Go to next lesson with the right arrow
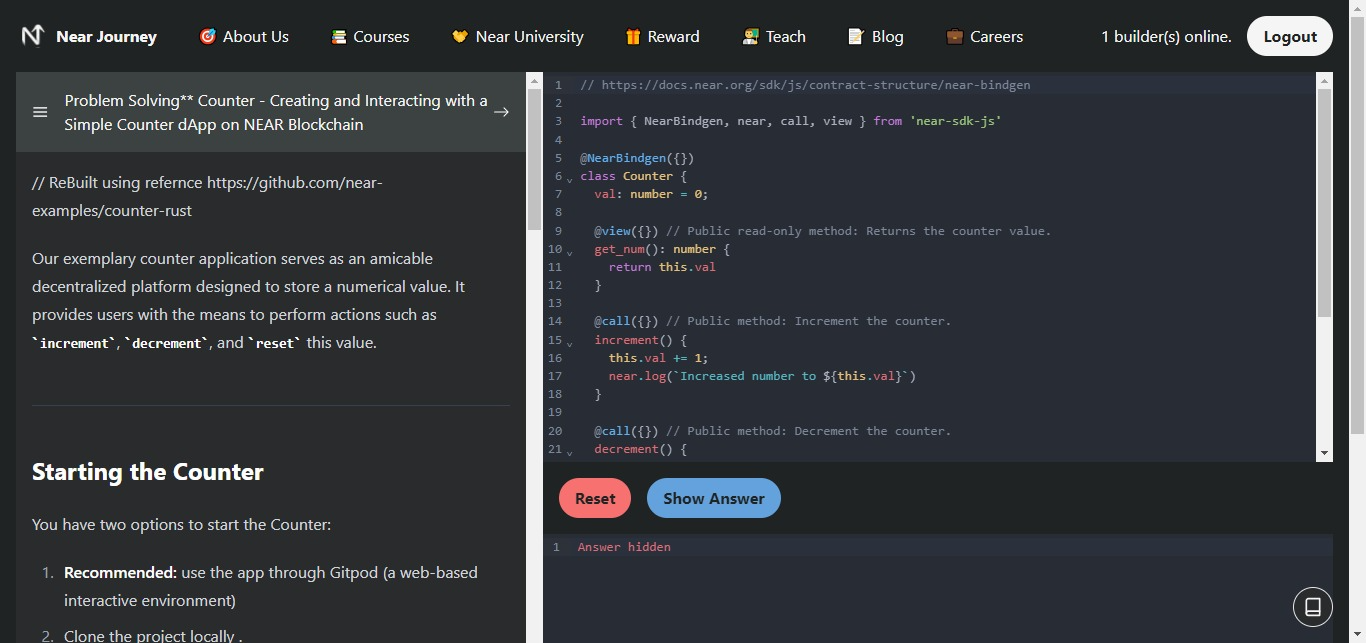The image size is (1366, 643). (x=502, y=112)
